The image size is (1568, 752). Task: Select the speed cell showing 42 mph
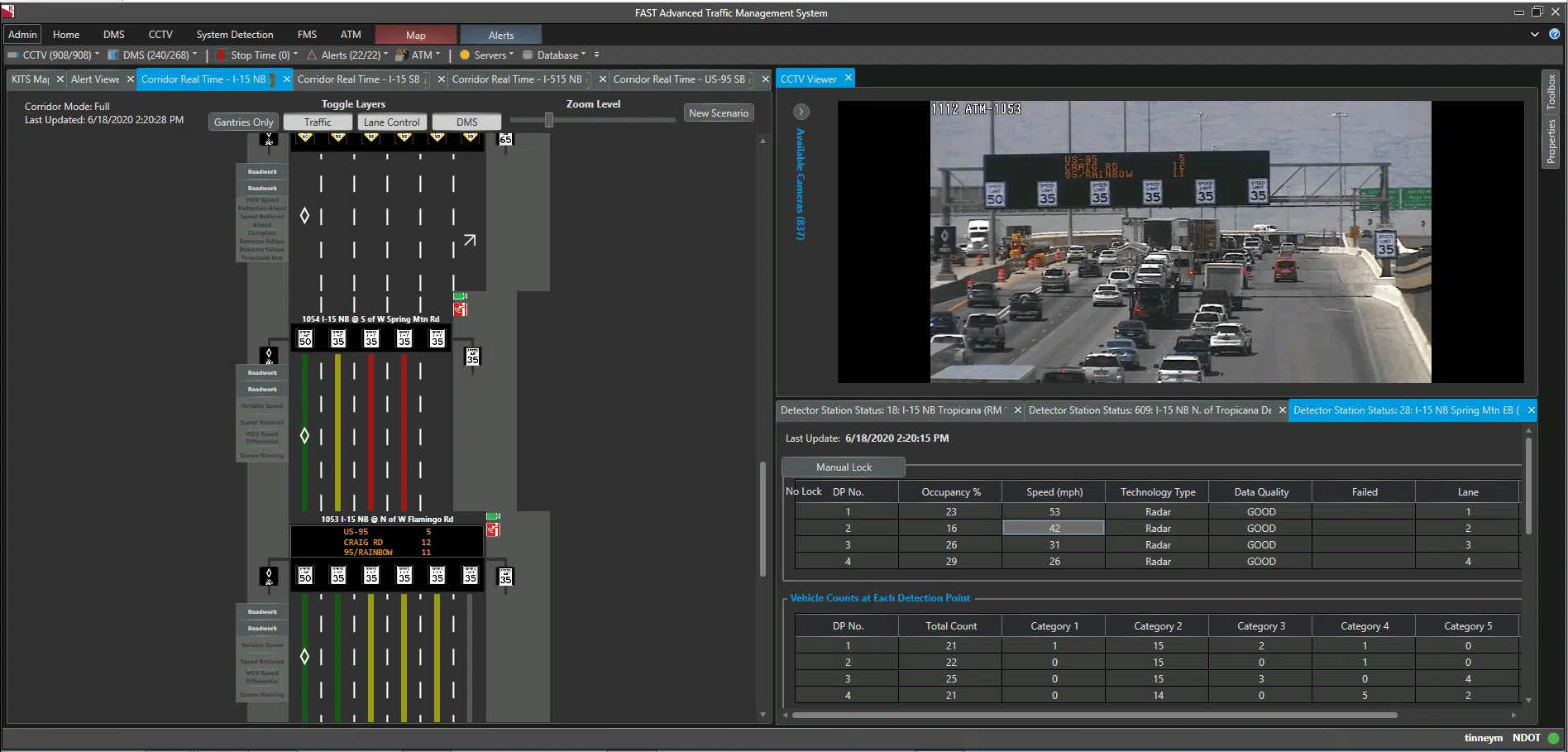[x=1054, y=528]
